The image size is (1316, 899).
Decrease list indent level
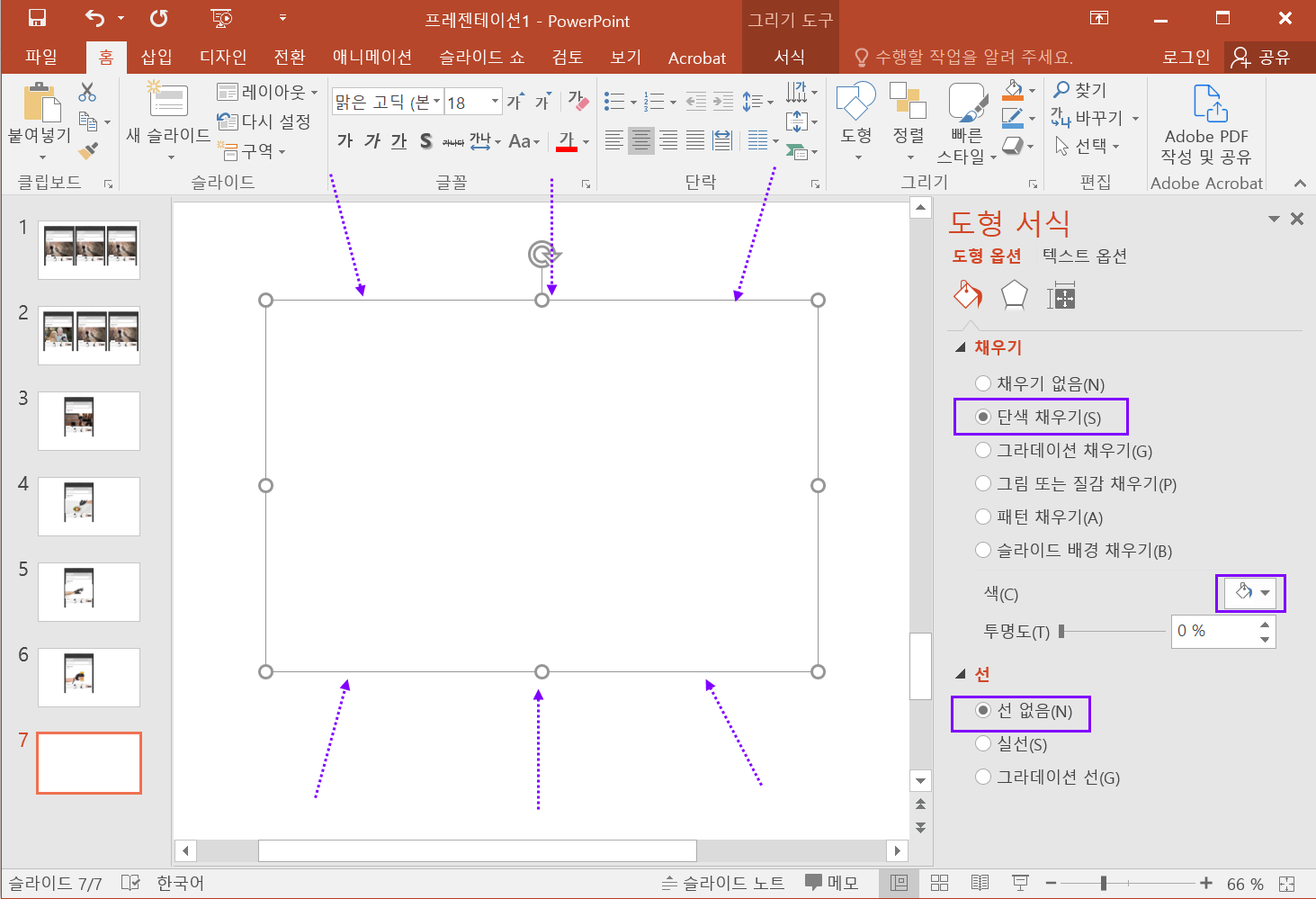(696, 102)
